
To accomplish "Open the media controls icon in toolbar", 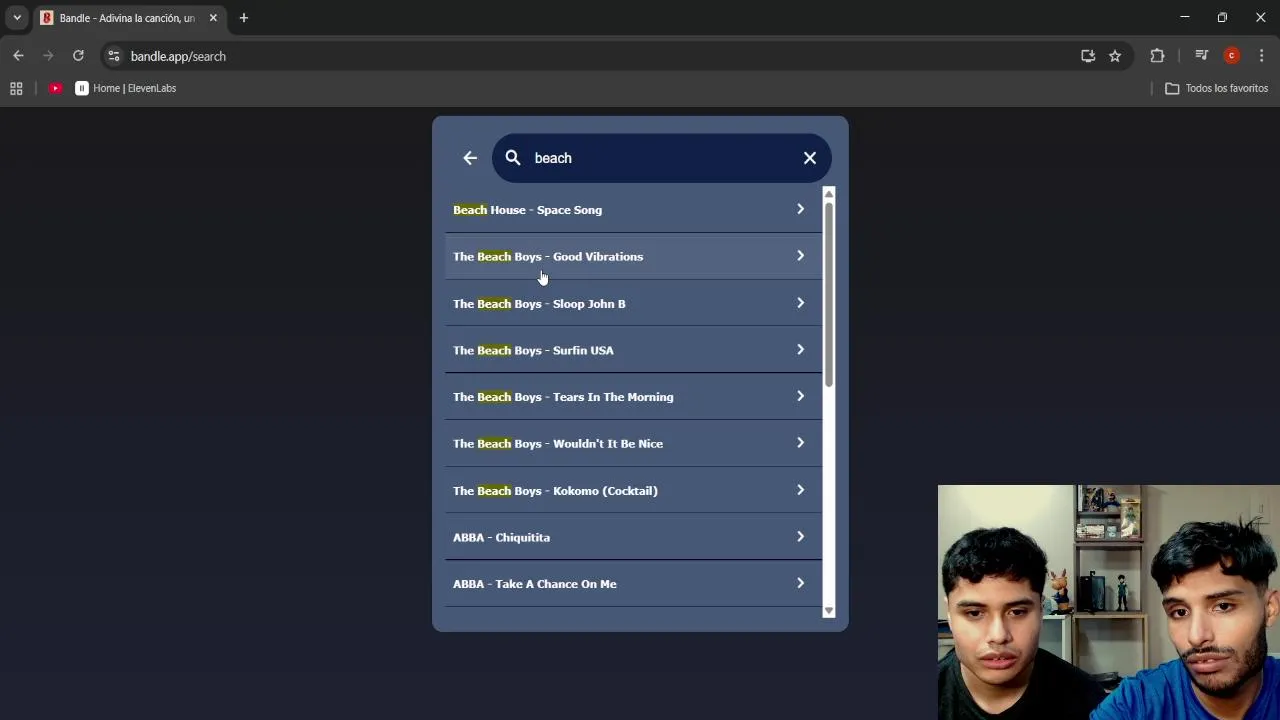I will click(1202, 56).
